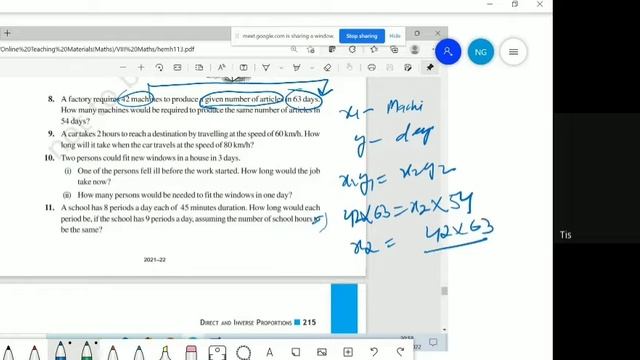Open the page view options

click(x=199, y=67)
